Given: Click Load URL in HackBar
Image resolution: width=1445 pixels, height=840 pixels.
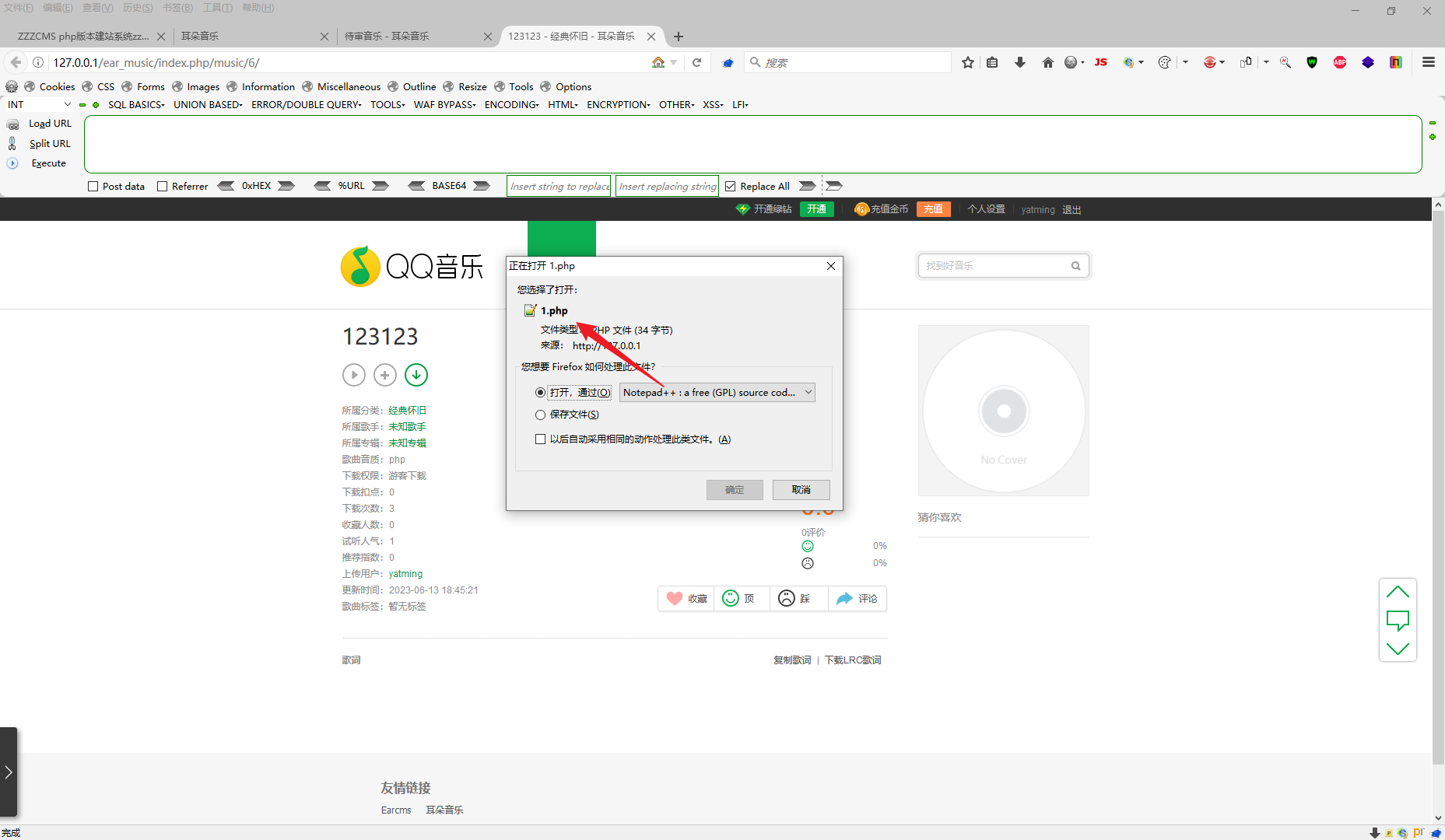Looking at the screenshot, I should [x=50, y=124].
